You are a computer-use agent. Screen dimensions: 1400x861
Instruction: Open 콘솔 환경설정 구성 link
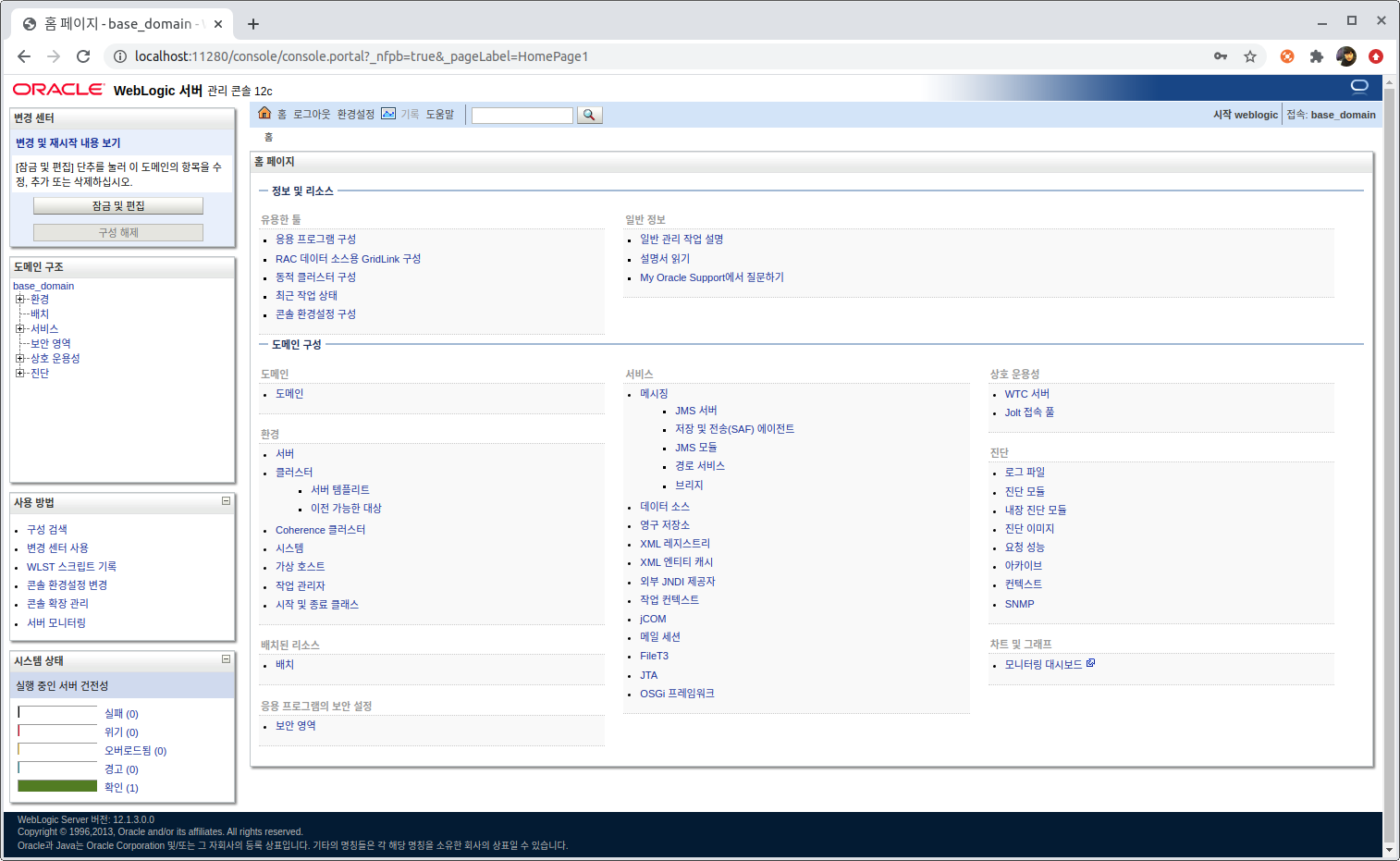[x=315, y=314]
